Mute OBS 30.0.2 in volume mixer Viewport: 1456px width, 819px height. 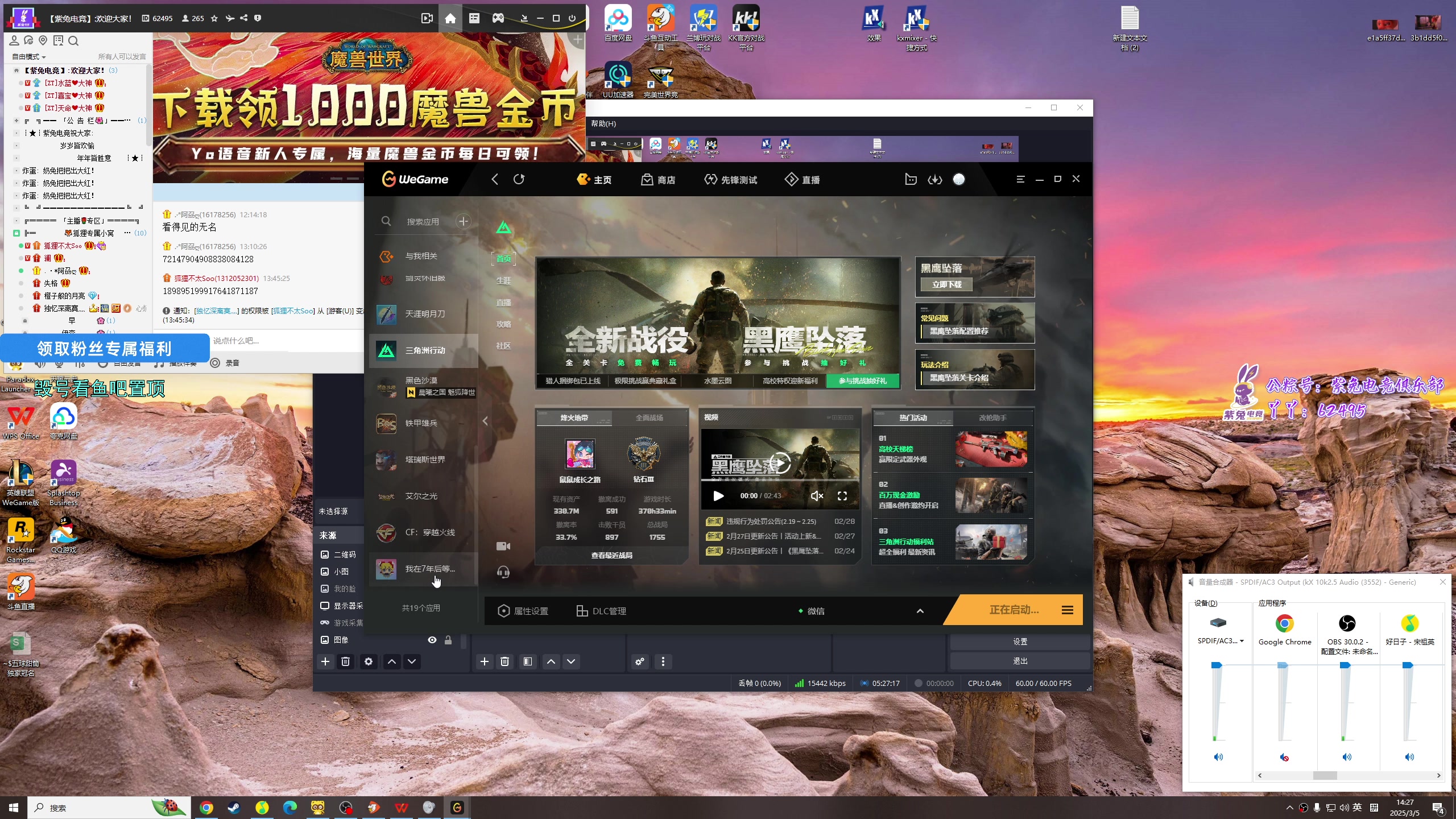[1347, 757]
